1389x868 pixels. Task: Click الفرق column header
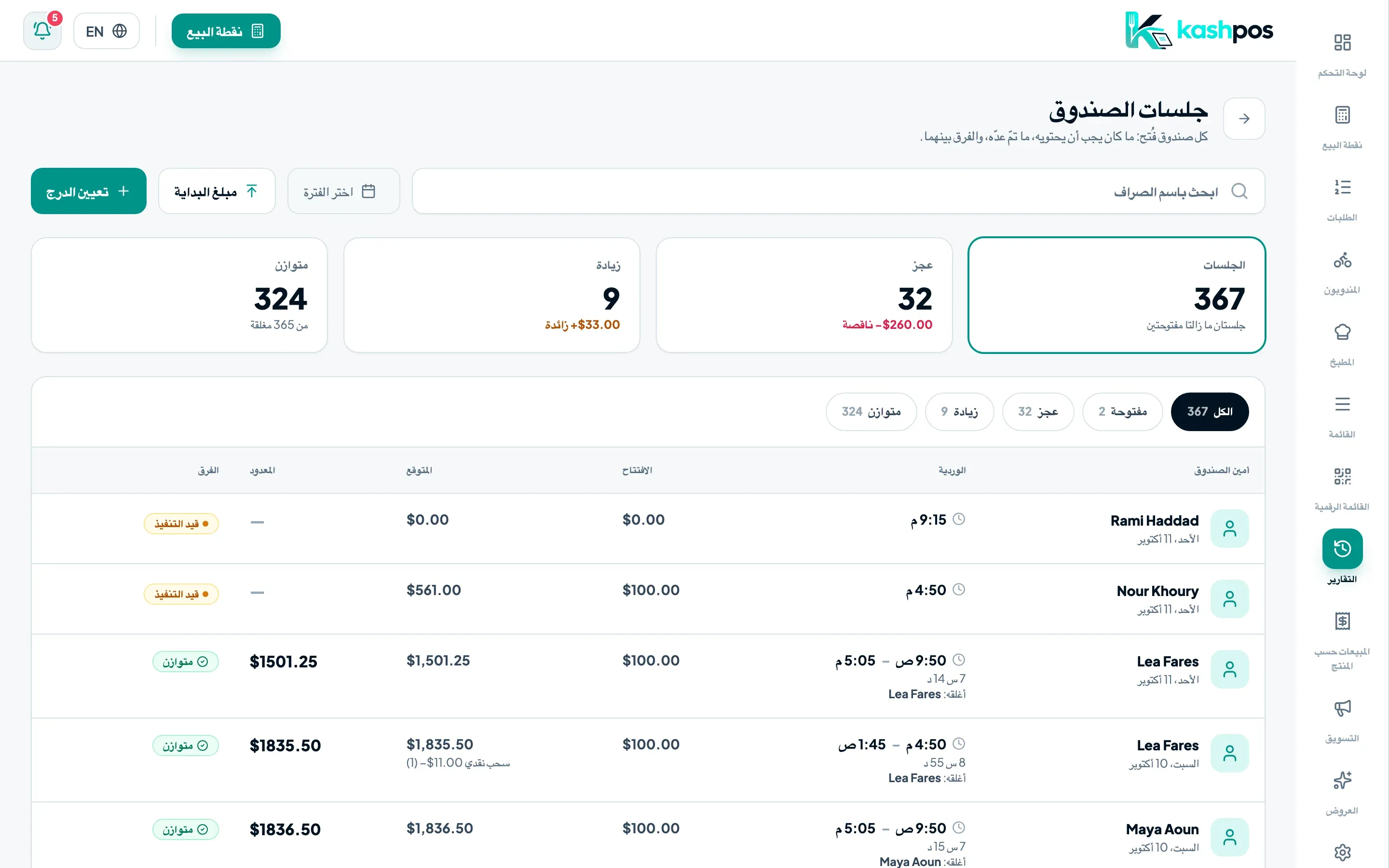[x=208, y=470]
